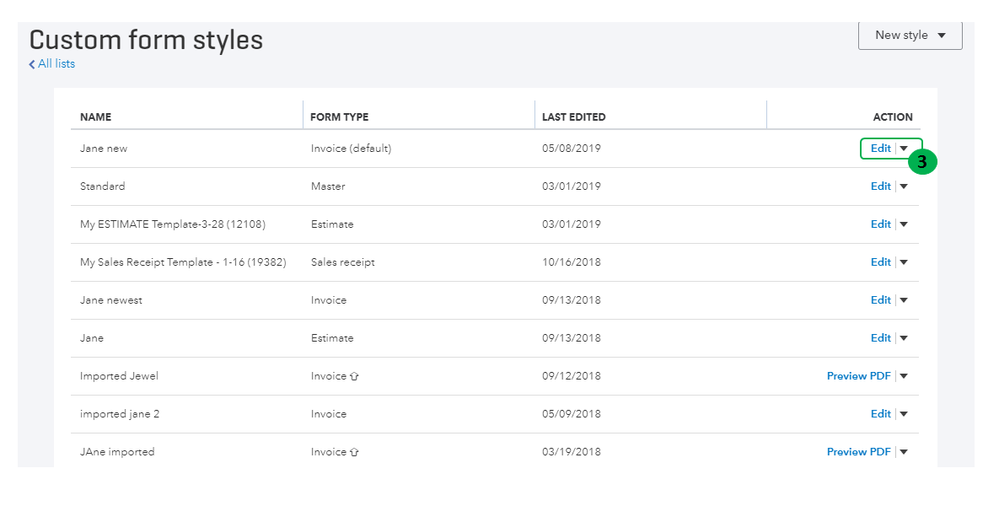Open action dropdown arrow for Standard row

click(904, 186)
